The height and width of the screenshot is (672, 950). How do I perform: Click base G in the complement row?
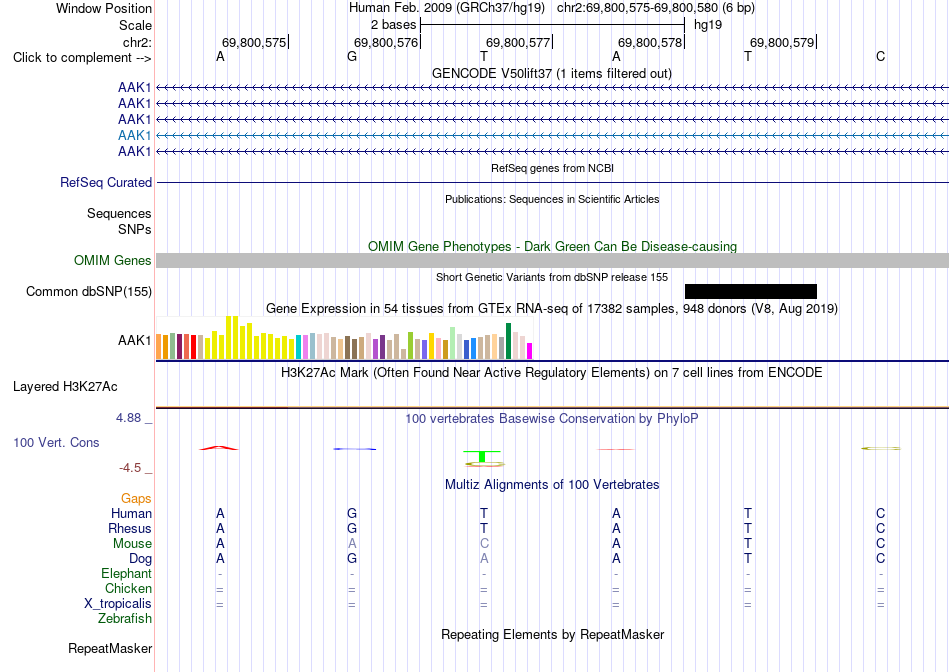352,56
